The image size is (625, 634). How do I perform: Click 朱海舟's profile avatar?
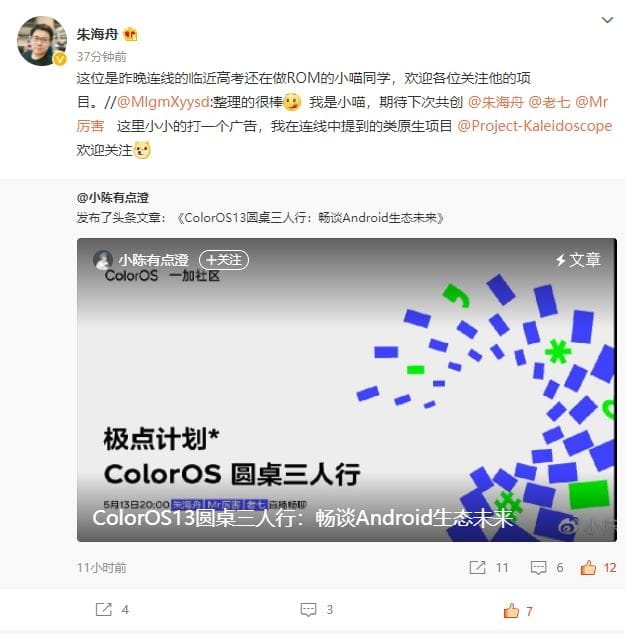pyautogui.click(x=42, y=41)
